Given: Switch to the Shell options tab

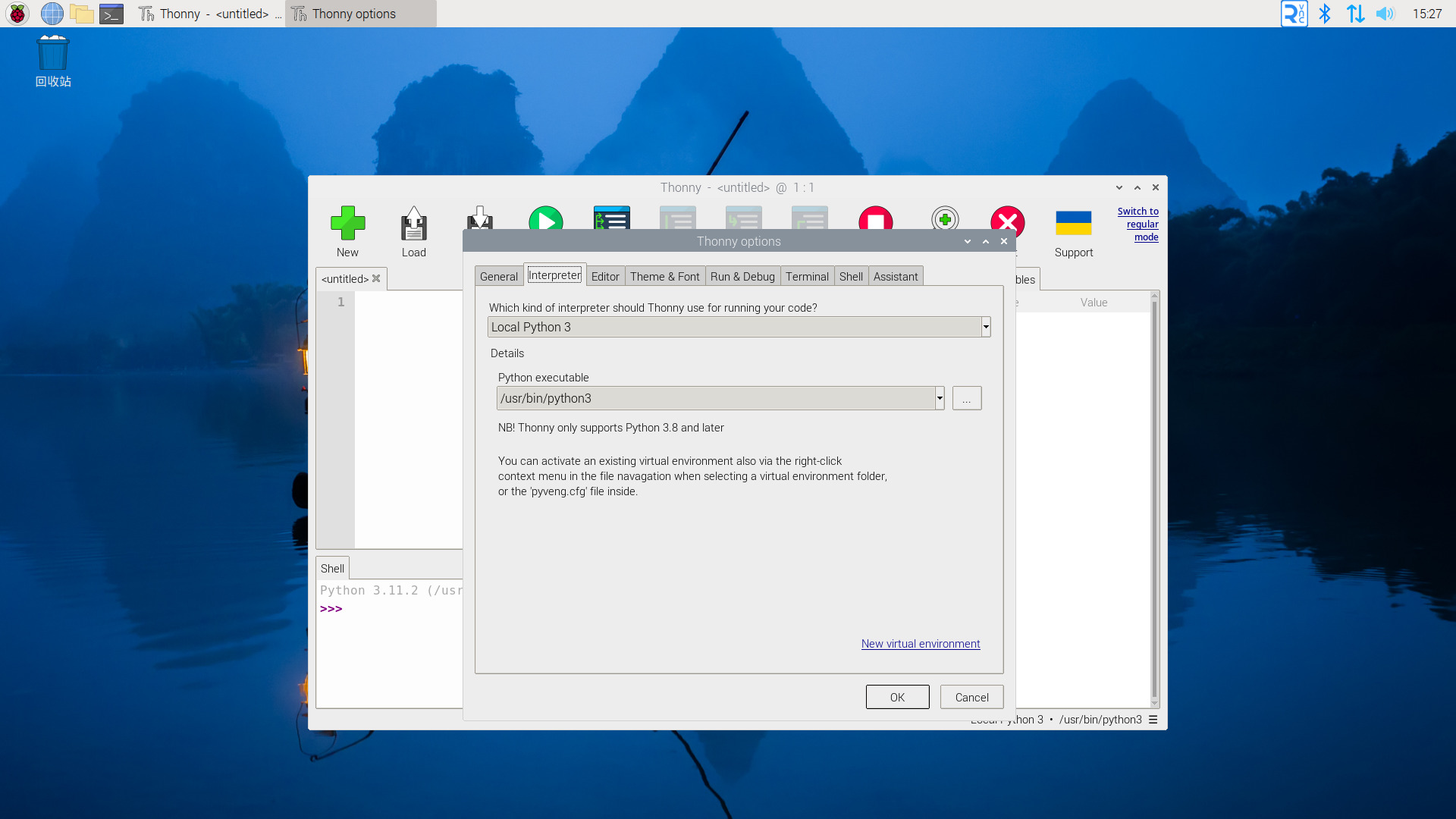Looking at the screenshot, I should 851,276.
